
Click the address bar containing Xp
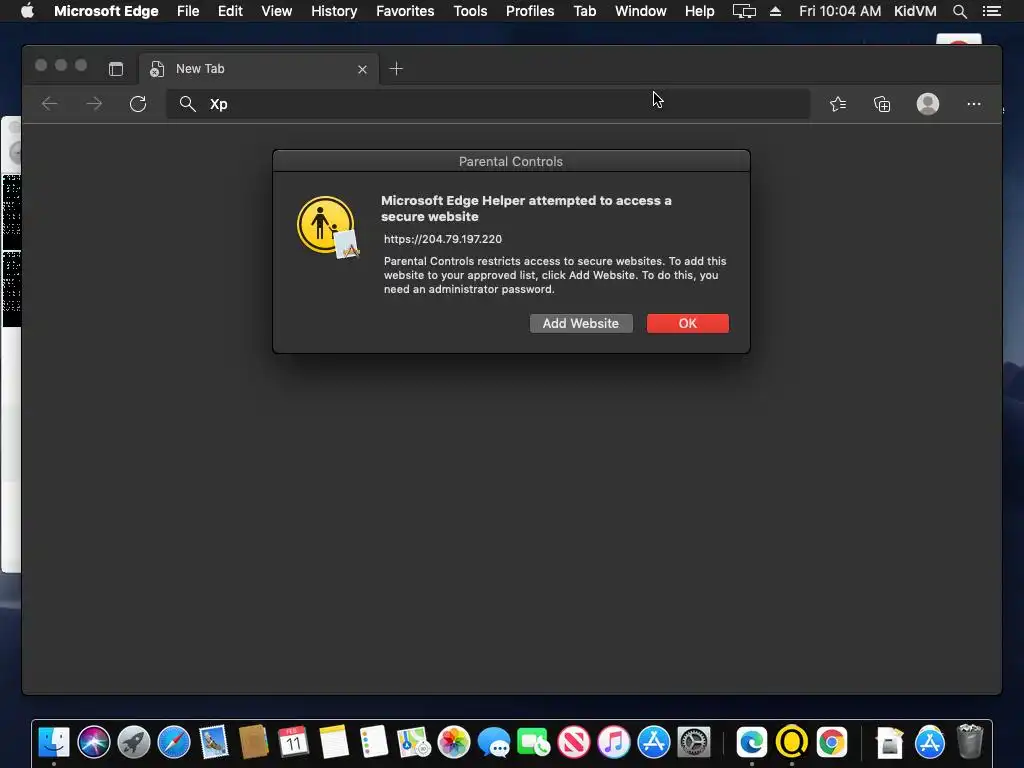488,104
